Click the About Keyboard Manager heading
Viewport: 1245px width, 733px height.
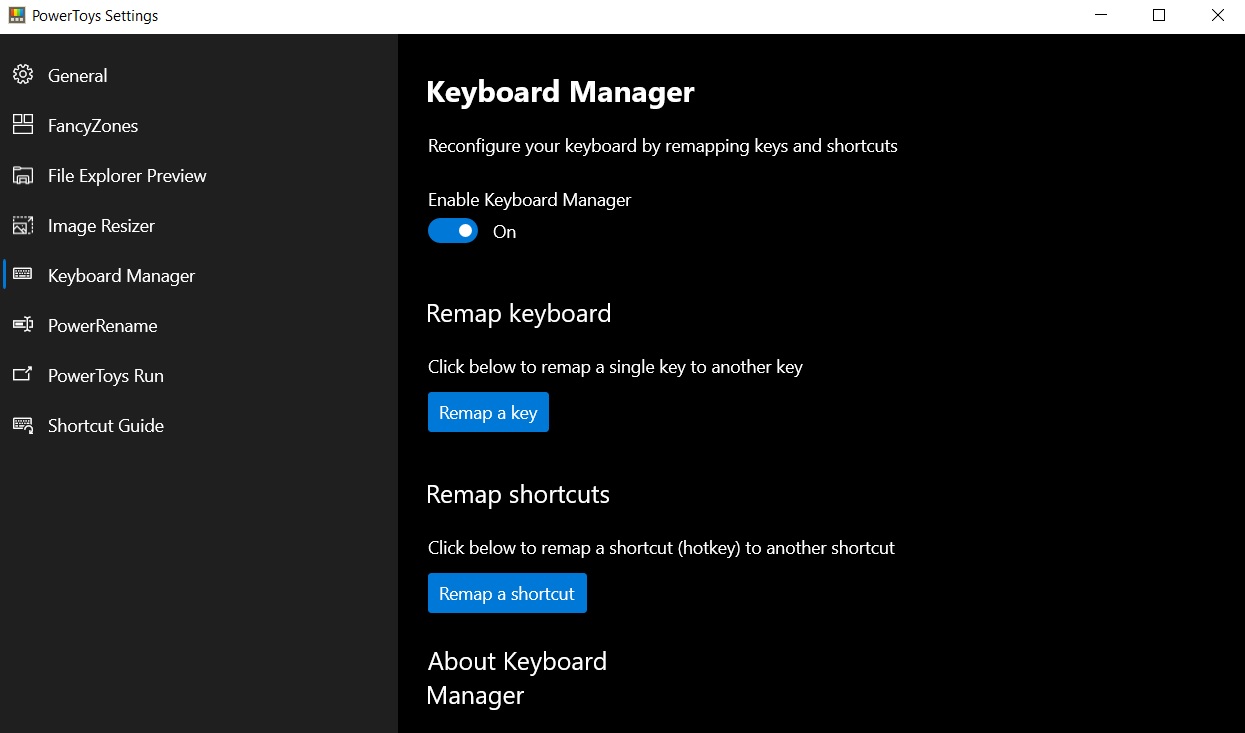pyautogui.click(x=517, y=678)
